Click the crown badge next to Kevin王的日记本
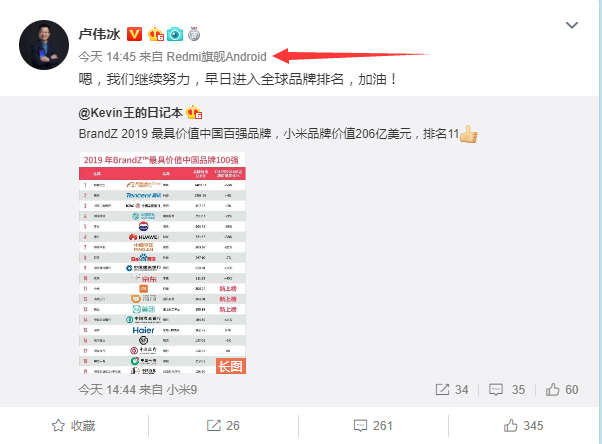Image resolution: width=602 pixels, height=444 pixels. point(194,113)
